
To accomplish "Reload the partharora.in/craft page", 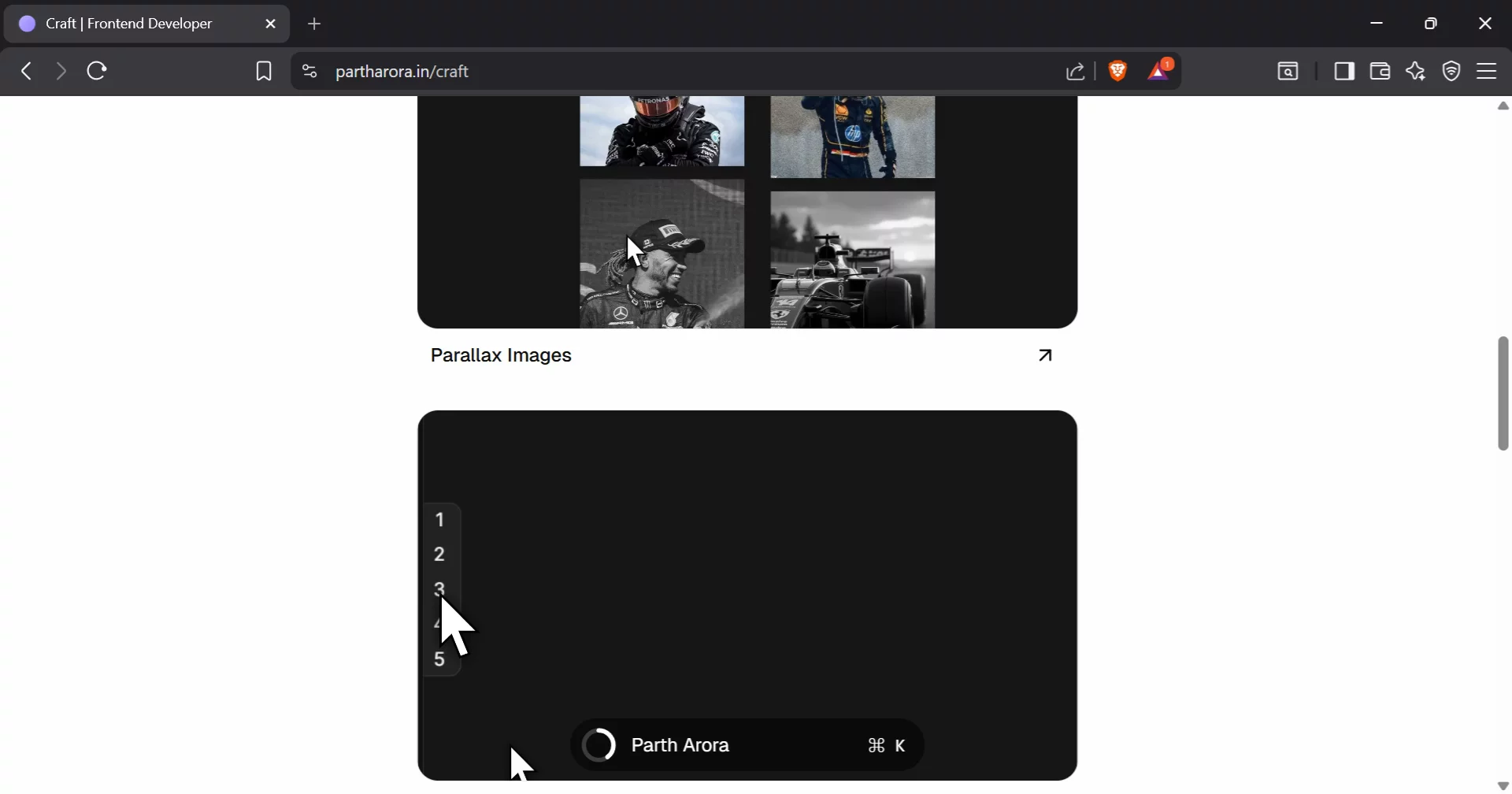I will tap(95, 71).
